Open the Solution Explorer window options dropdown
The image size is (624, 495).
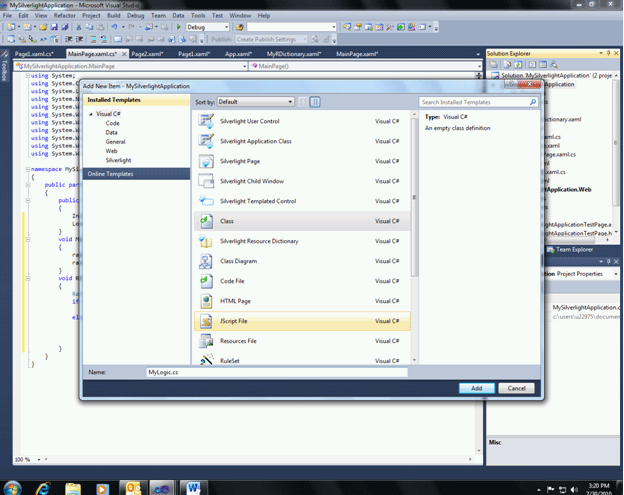(601, 53)
